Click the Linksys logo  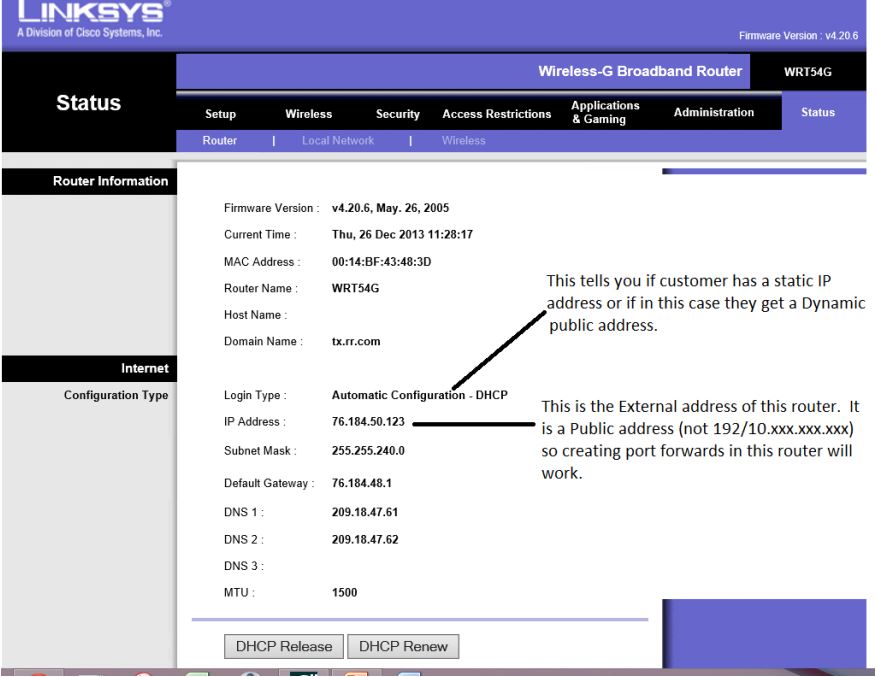click(92, 18)
